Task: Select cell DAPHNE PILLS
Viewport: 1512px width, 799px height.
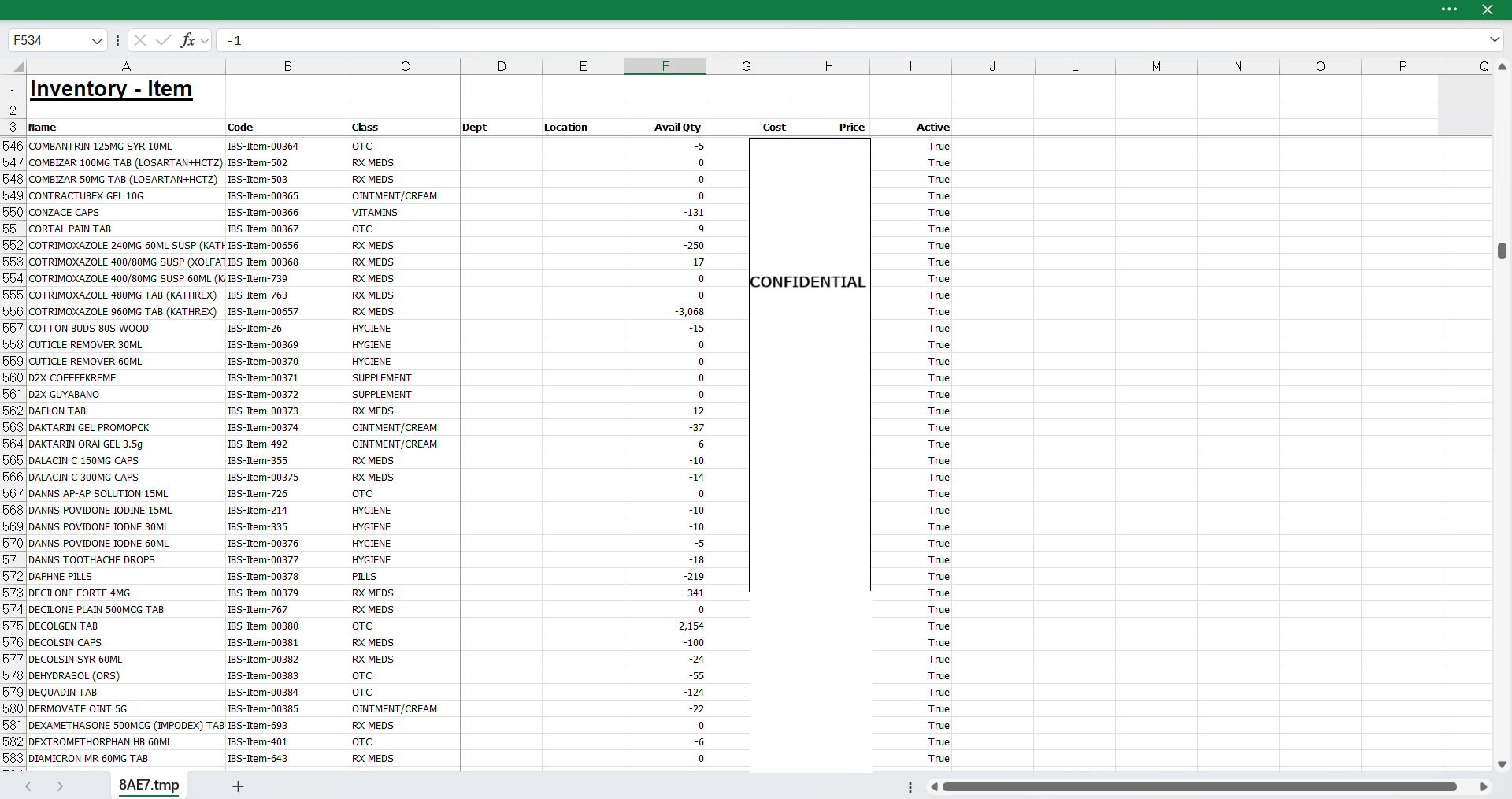Action: point(126,577)
